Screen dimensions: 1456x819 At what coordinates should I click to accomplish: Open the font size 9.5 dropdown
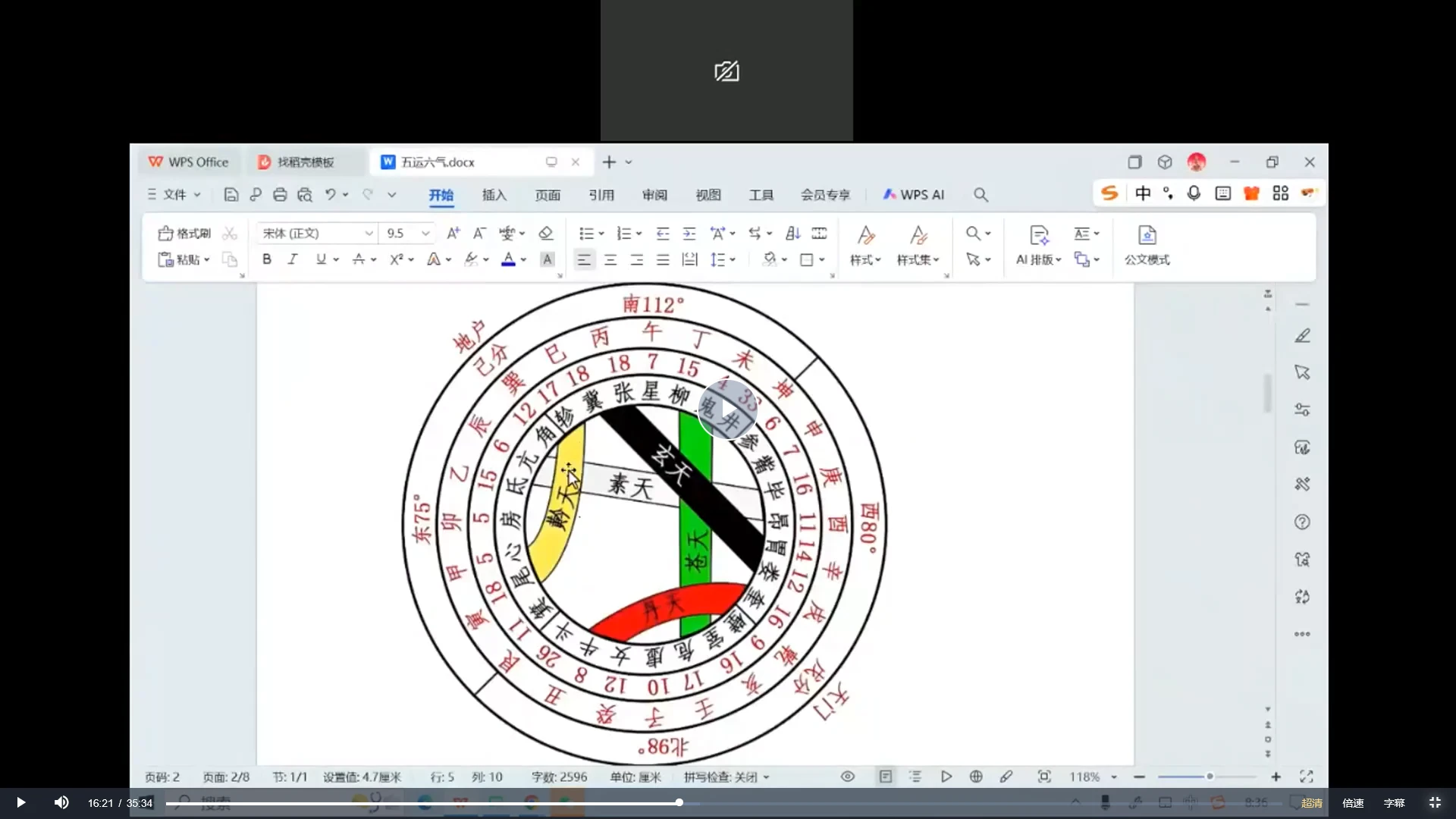(x=425, y=234)
